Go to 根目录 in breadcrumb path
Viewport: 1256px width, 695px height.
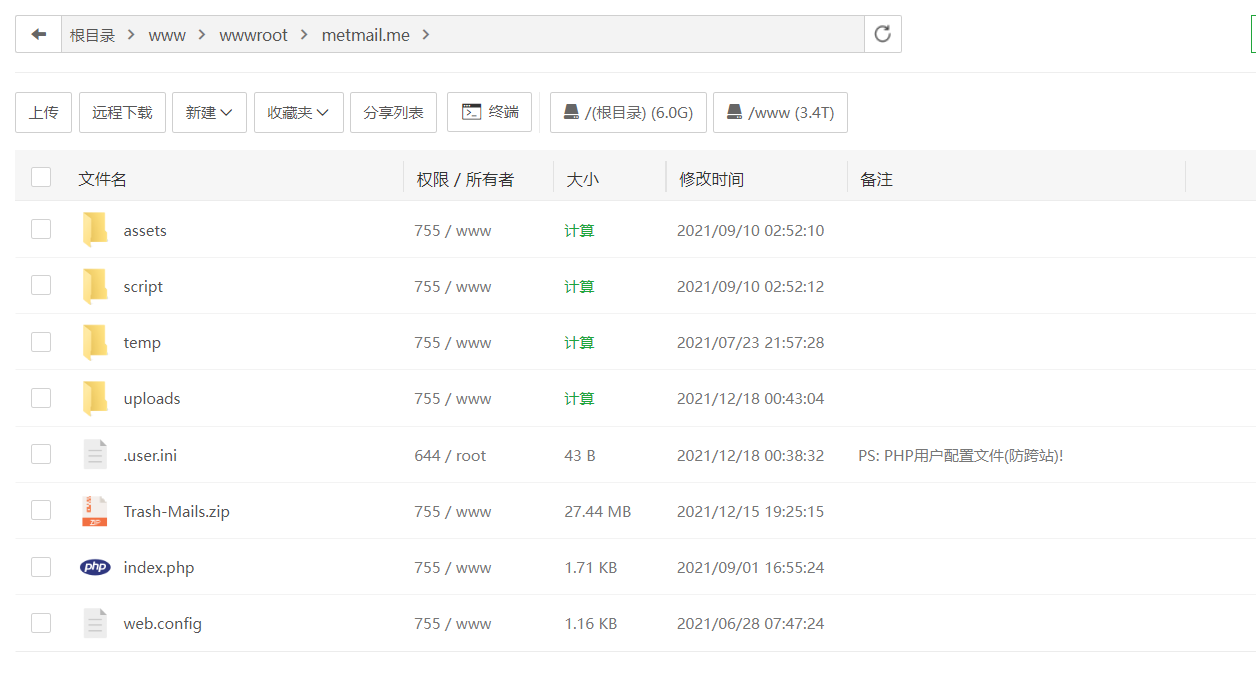92,35
